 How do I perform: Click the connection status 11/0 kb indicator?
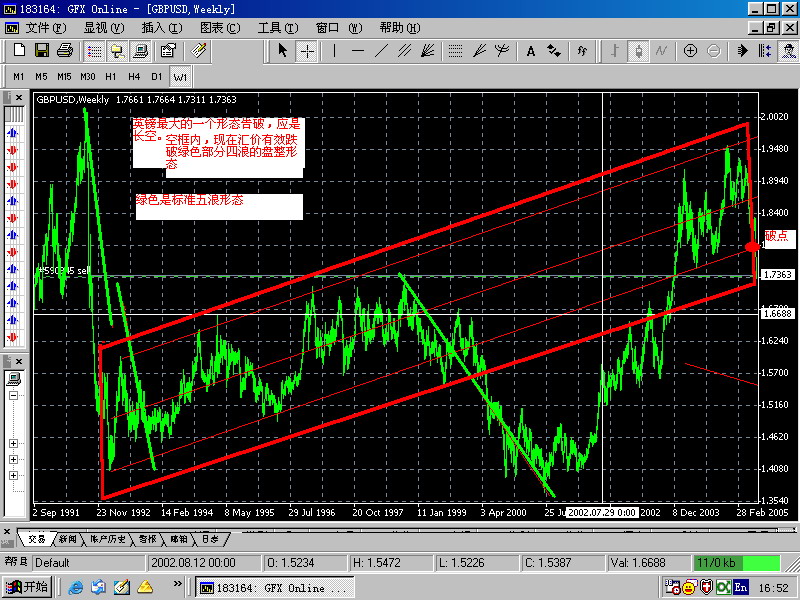(737, 563)
